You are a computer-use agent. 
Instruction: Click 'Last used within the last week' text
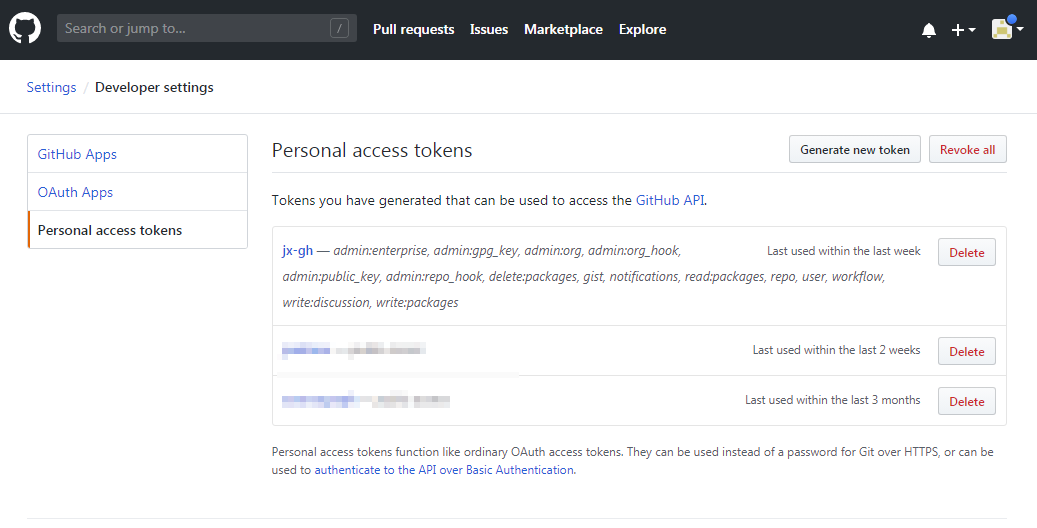(x=843, y=251)
